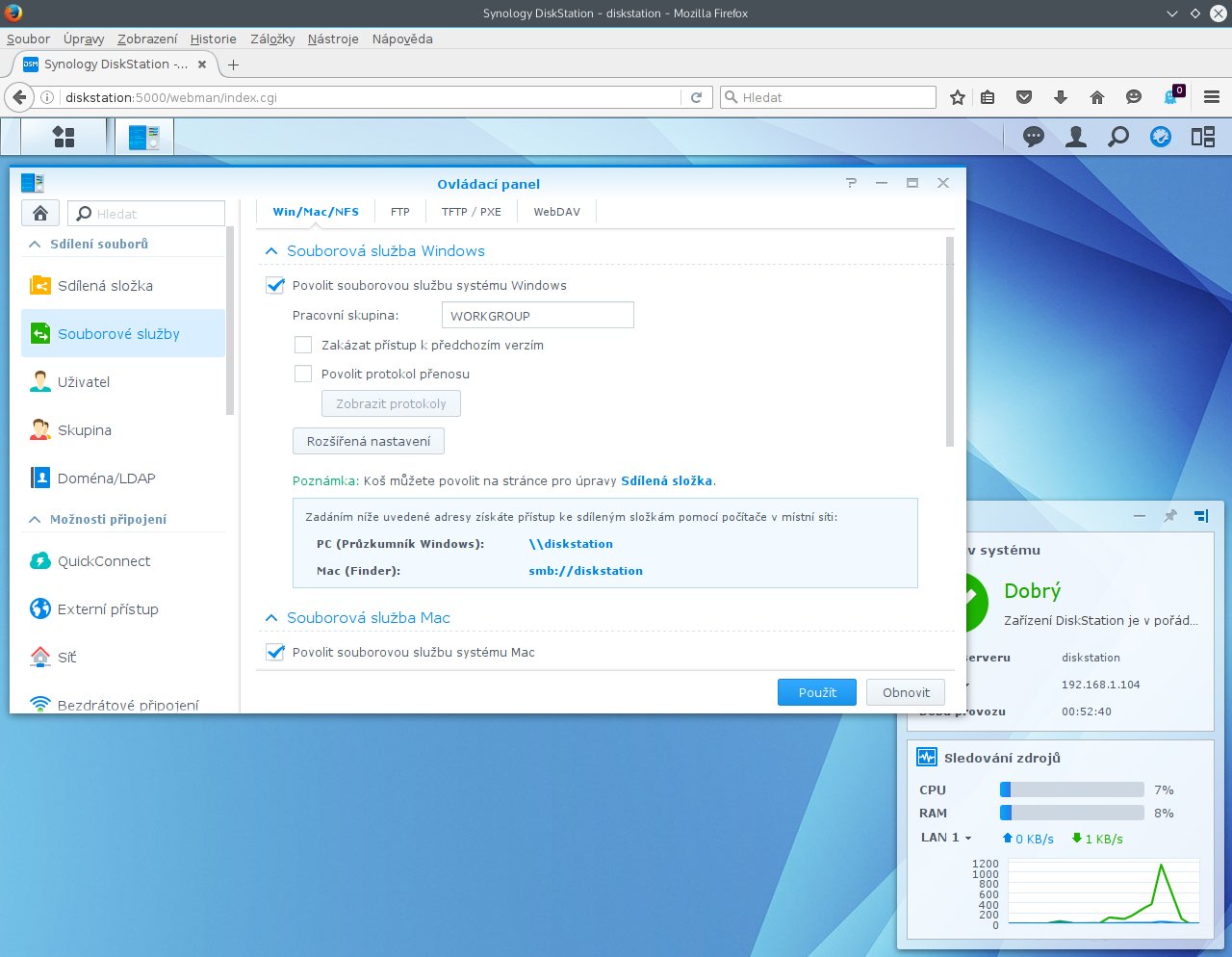This screenshot has width=1232, height=957.
Task: Click the RAM usage bar
Action: pos(1072,813)
